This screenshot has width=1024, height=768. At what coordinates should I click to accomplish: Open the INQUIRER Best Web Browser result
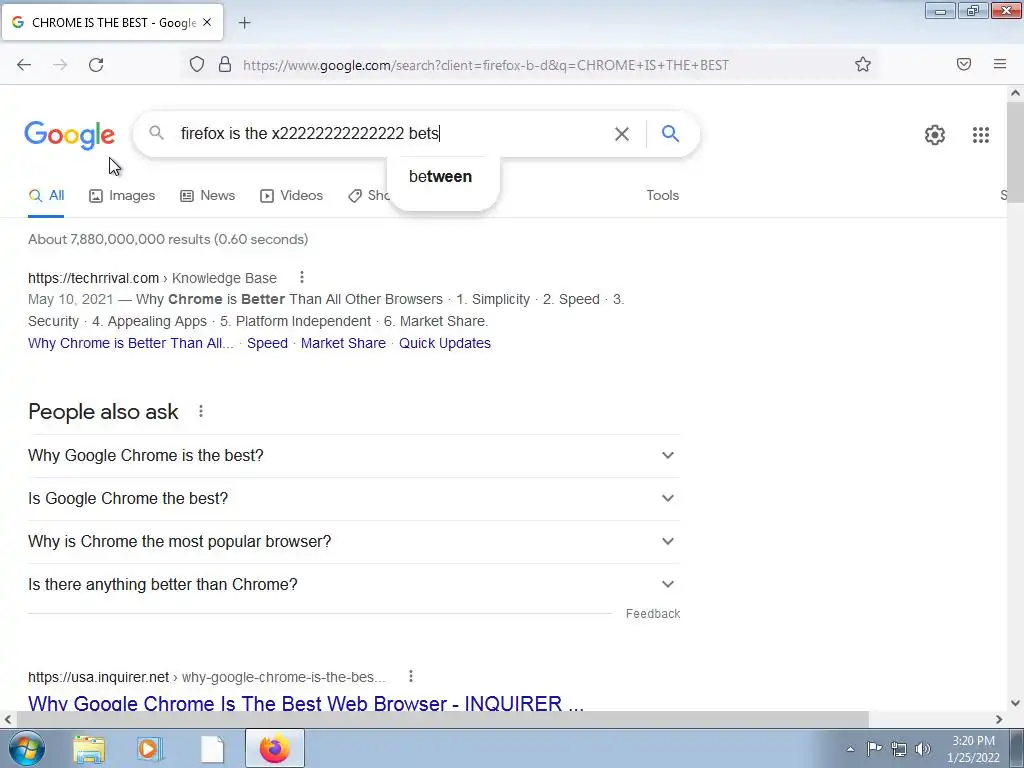[x=306, y=703]
